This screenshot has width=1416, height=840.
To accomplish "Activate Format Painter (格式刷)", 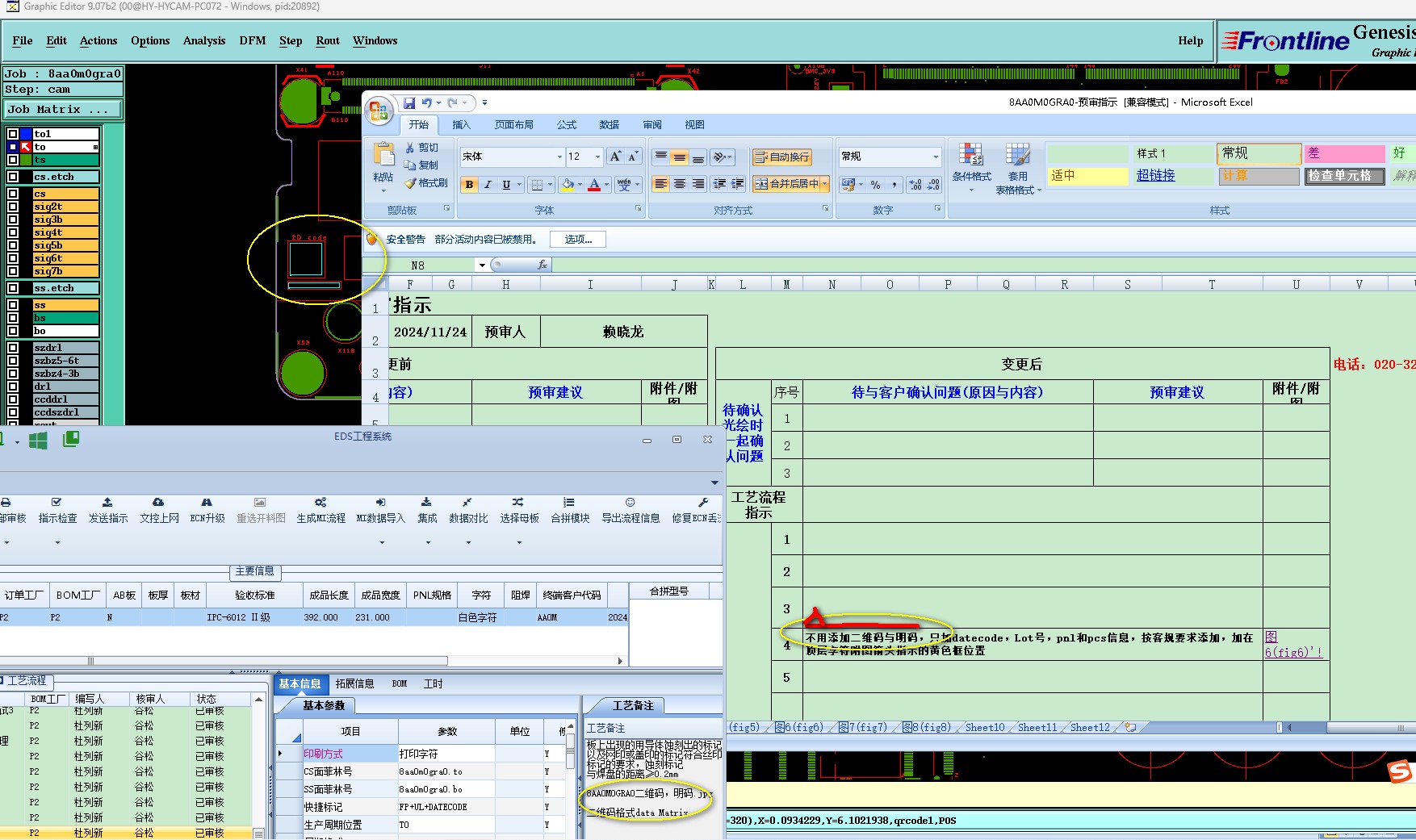I will [x=426, y=183].
